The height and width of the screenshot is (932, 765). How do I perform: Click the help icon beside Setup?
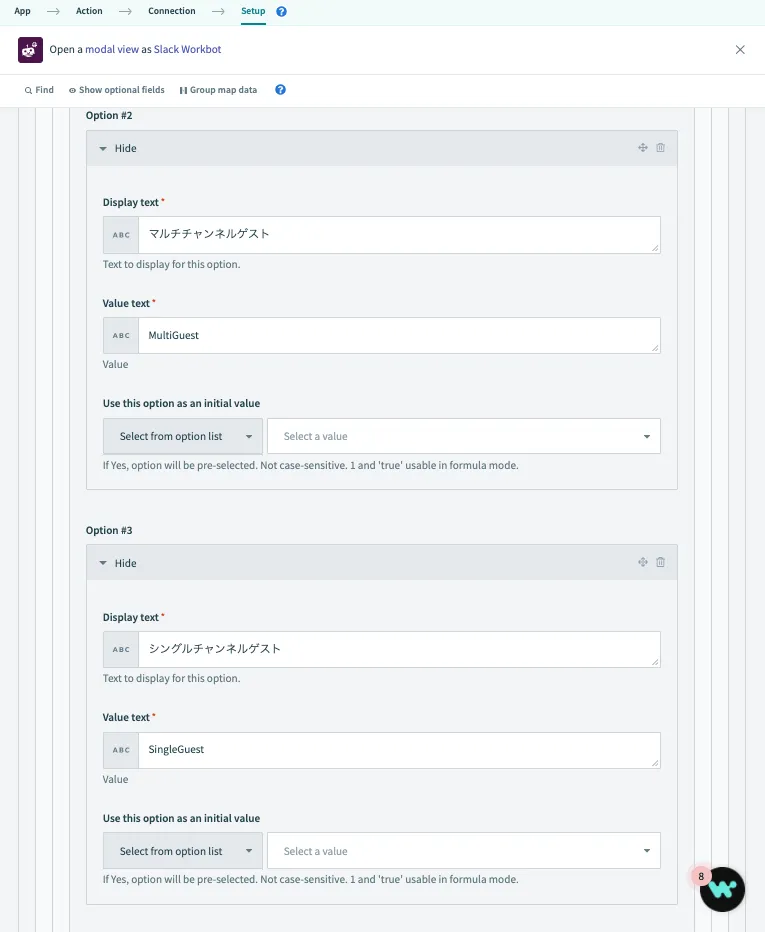pyautogui.click(x=281, y=12)
